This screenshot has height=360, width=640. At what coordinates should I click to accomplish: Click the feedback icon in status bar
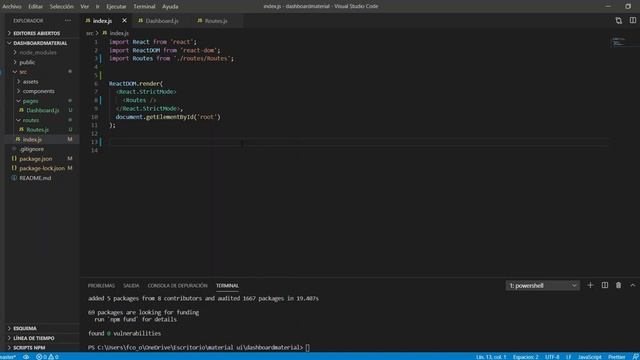(x=635, y=357)
